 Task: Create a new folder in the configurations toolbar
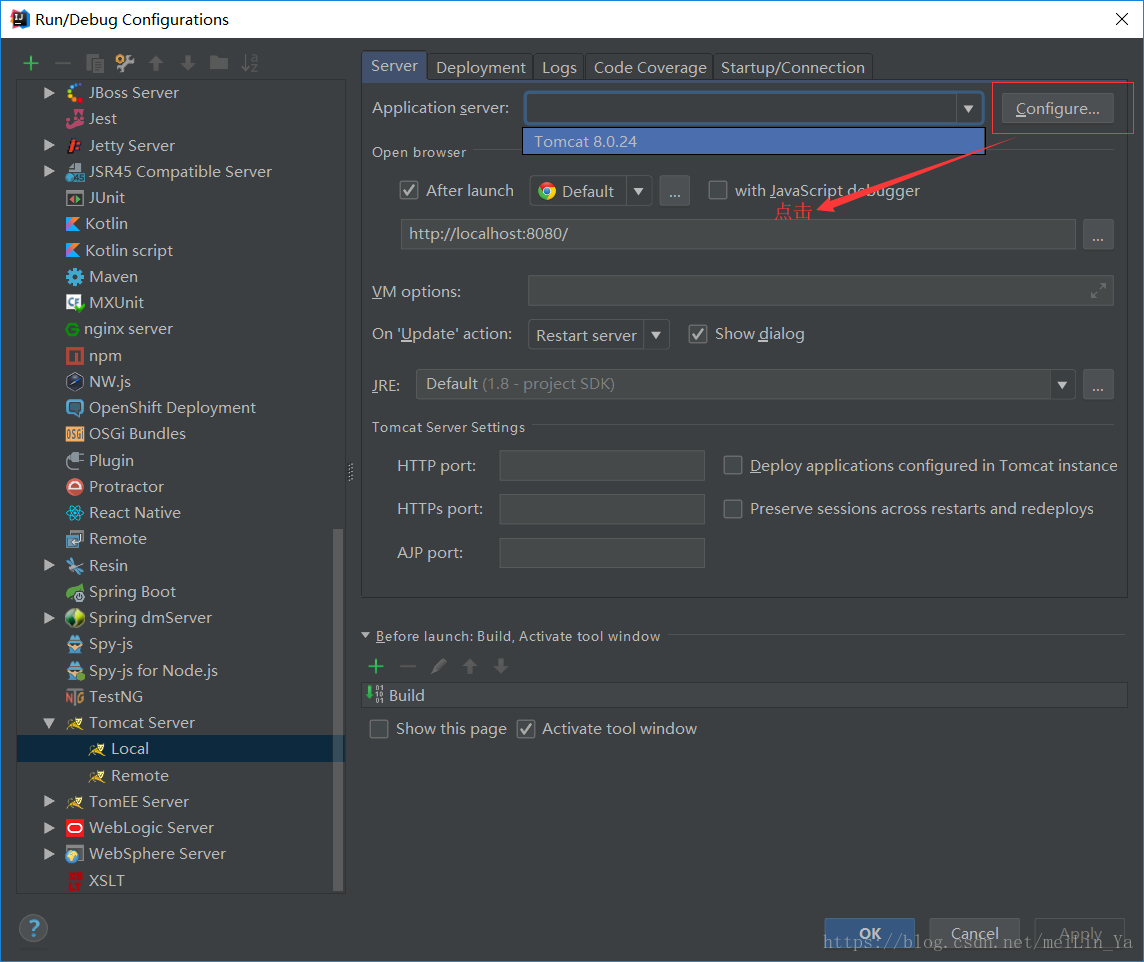point(219,63)
